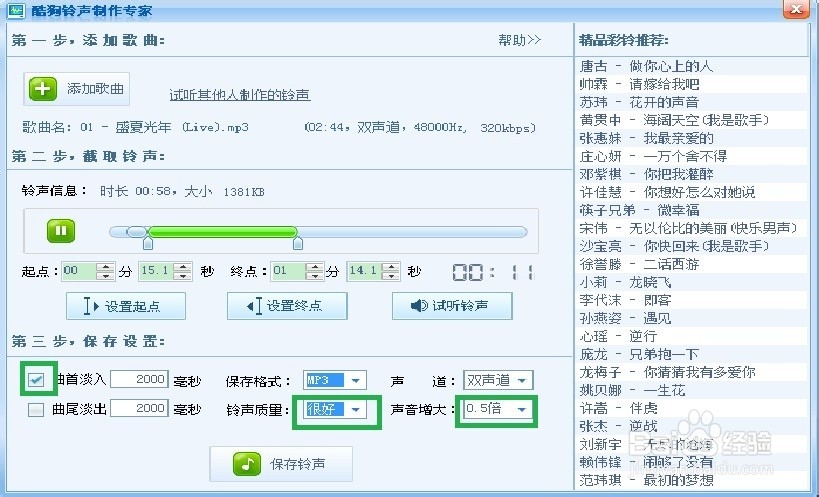Screen dimensions: 819x497
Task: Select 黄贯中 - 海阔天空(我是歌手)
Action: [691, 121]
